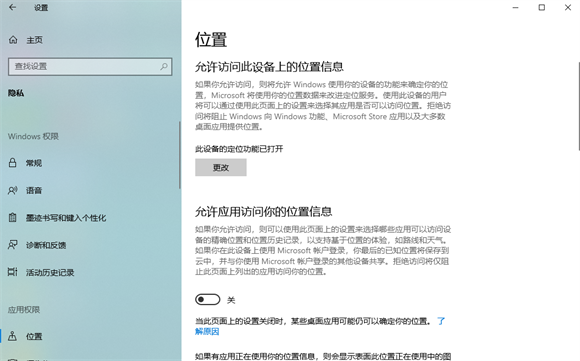Click the lock icon for 常规
The width and height of the screenshot is (580, 361).
tap(13, 163)
